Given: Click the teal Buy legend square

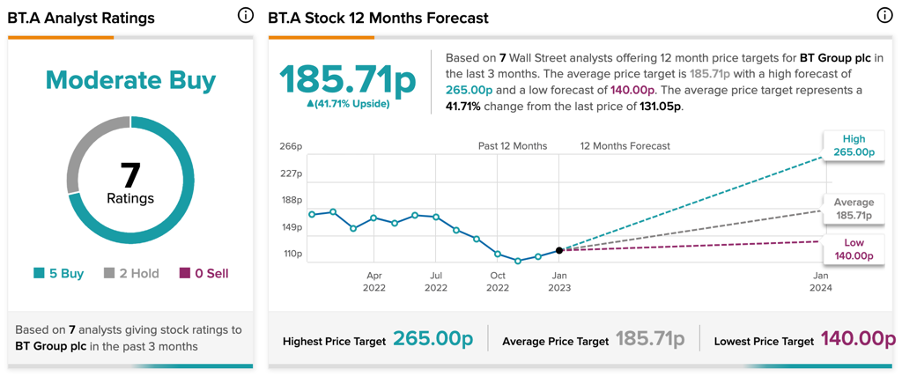Looking at the screenshot, I should [39, 274].
